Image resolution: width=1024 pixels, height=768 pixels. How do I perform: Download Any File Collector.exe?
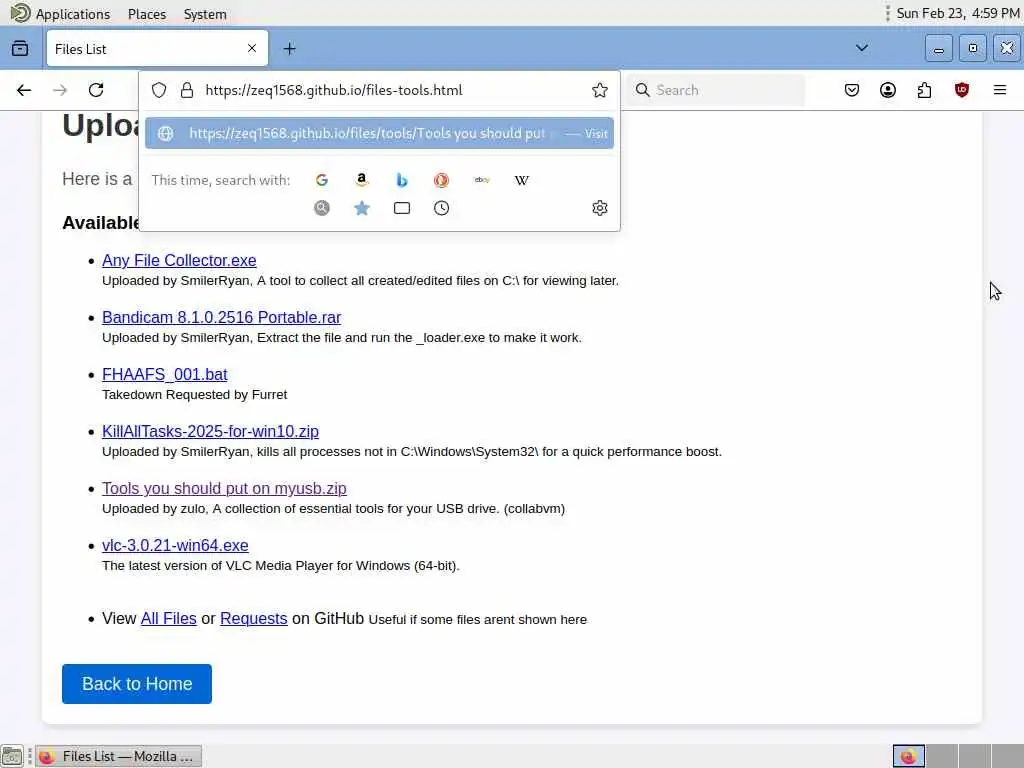pos(179,260)
